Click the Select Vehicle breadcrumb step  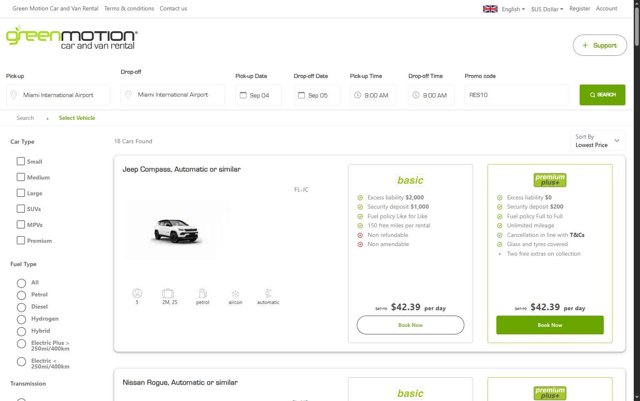click(77, 118)
